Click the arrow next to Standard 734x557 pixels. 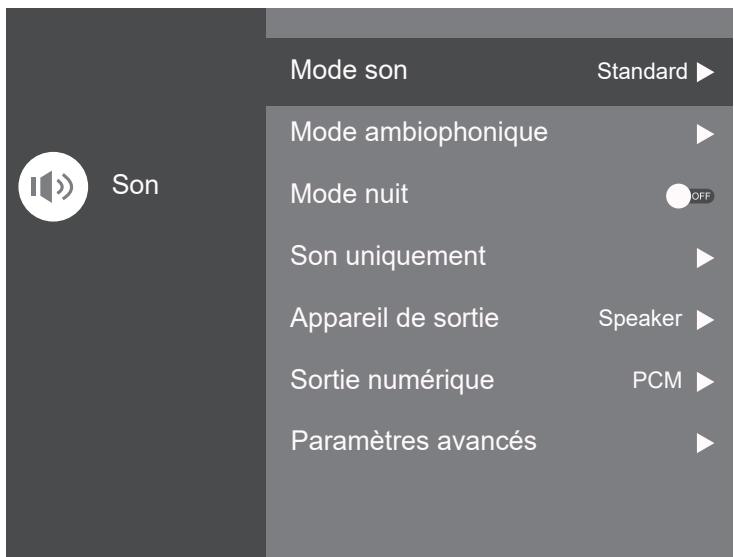click(x=705, y=72)
